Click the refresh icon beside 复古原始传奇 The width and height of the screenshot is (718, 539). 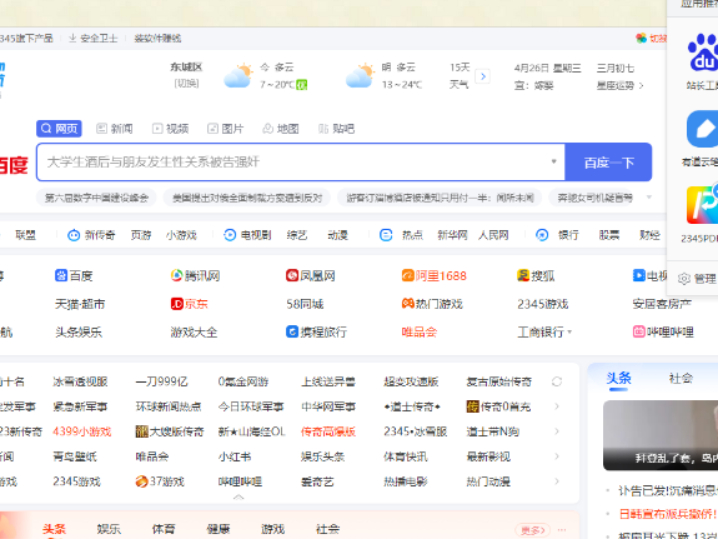557,381
